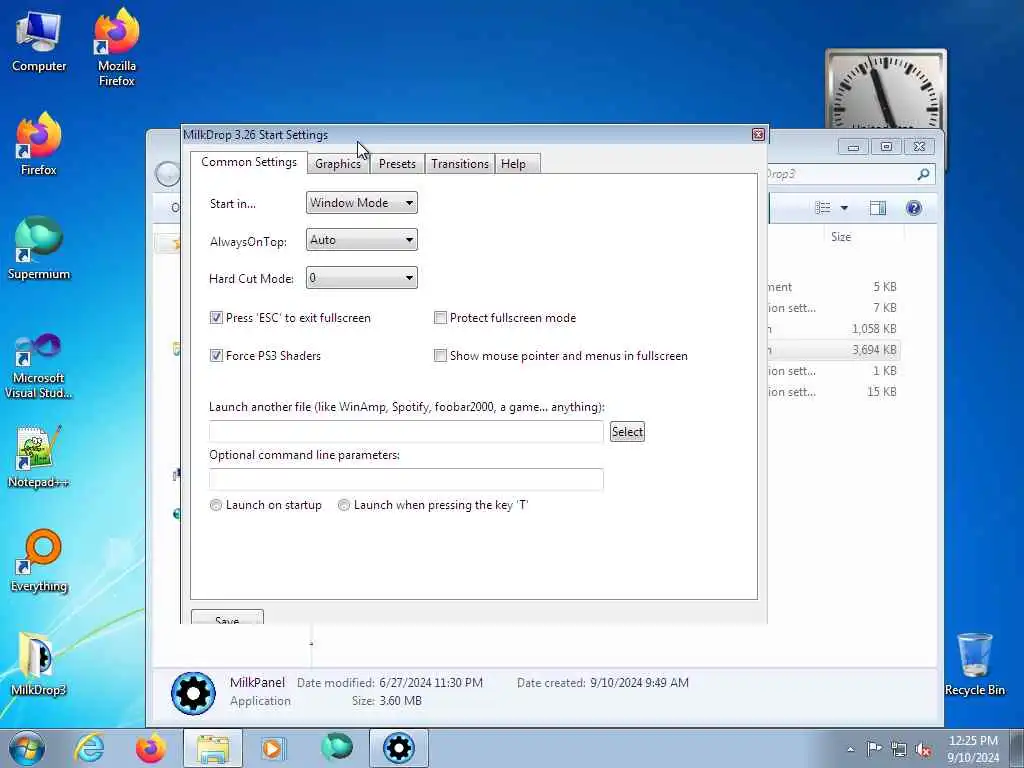
Task: Click the Save button in MilkDrop settings
Action: [x=227, y=617]
